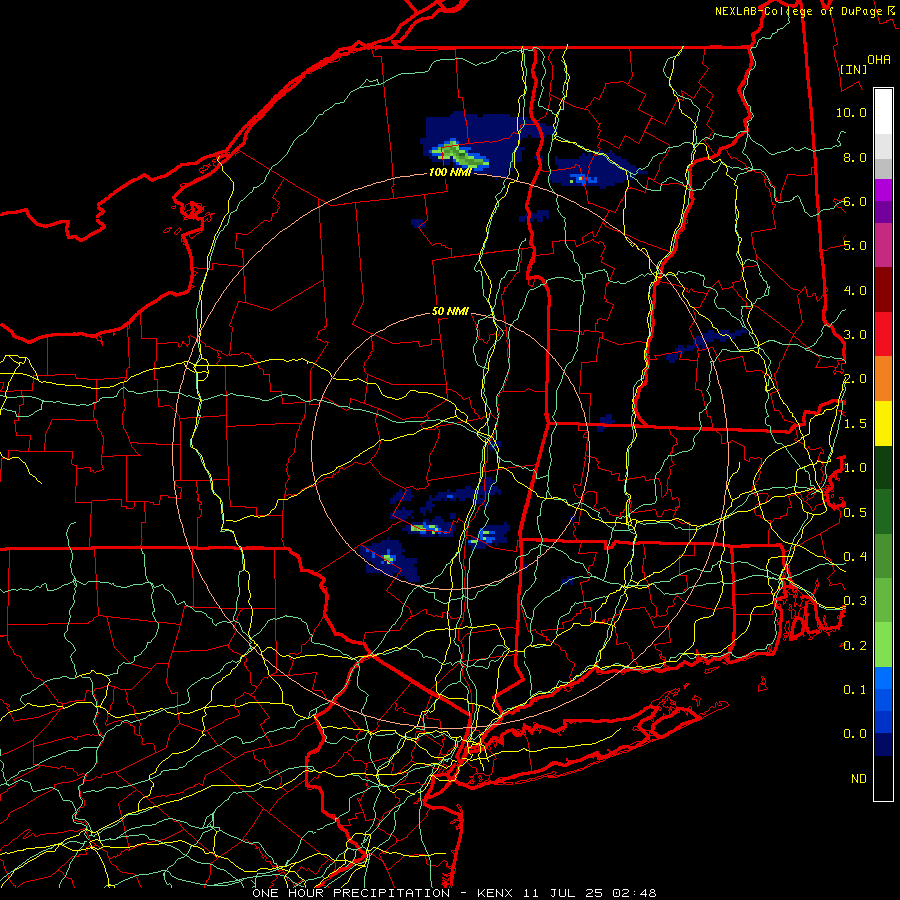
Task: Pick the navy swatch below 0.0
Action: click(x=883, y=744)
